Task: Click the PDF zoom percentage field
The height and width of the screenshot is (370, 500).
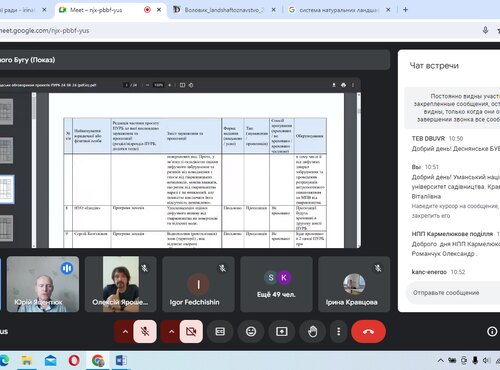Action: coord(158,85)
